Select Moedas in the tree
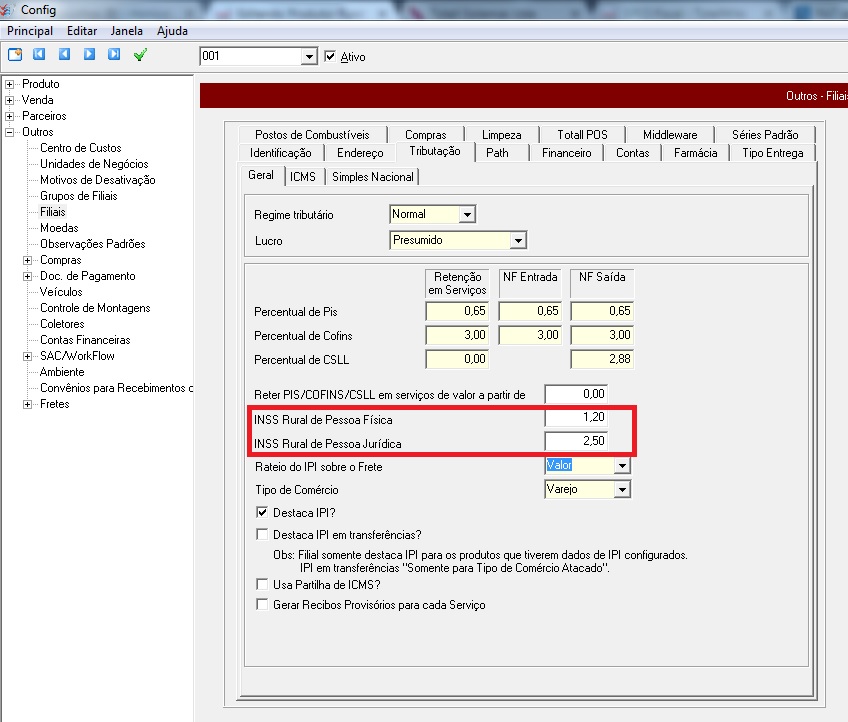The image size is (848, 722). coord(59,228)
